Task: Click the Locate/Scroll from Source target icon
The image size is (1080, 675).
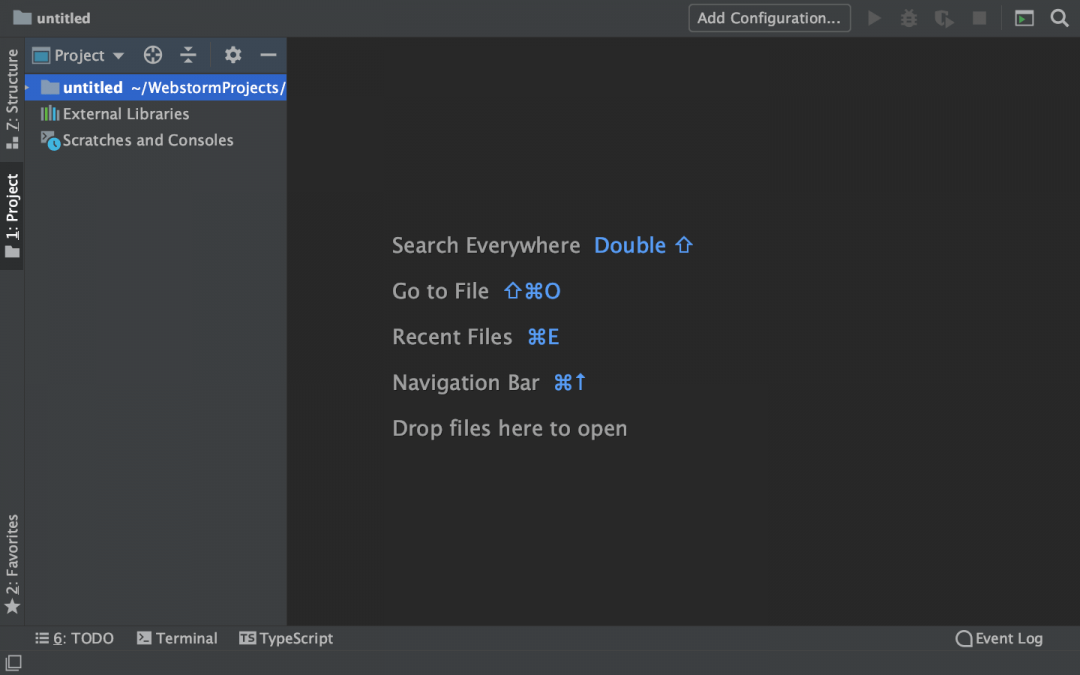Action: [x=152, y=55]
